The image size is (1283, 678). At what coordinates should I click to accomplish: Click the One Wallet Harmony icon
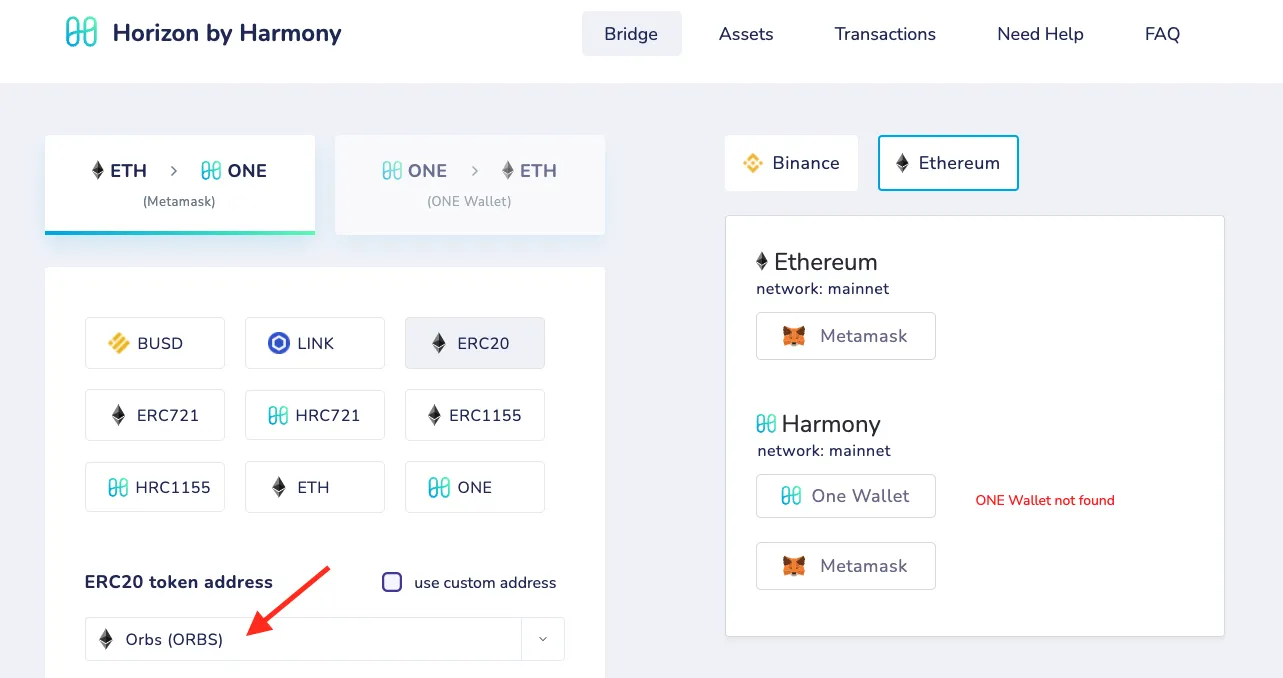pyautogui.click(x=791, y=496)
